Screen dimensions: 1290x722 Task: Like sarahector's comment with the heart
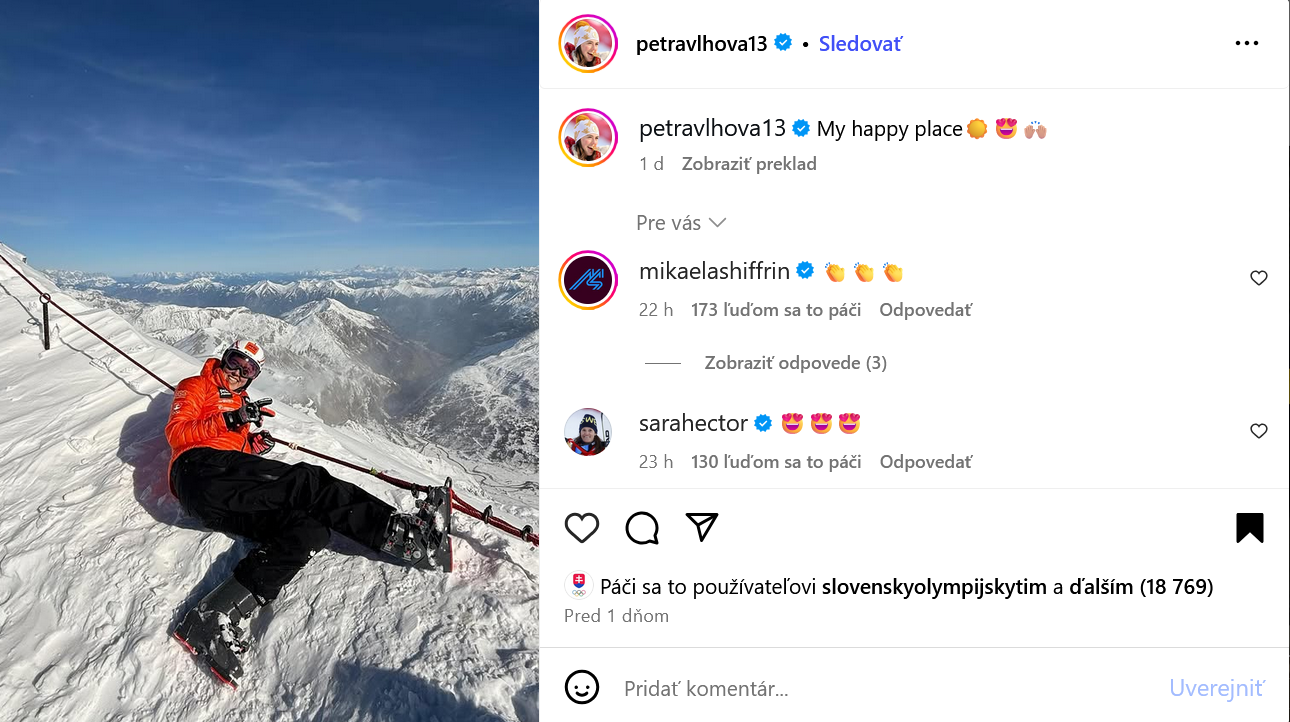click(x=1259, y=431)
